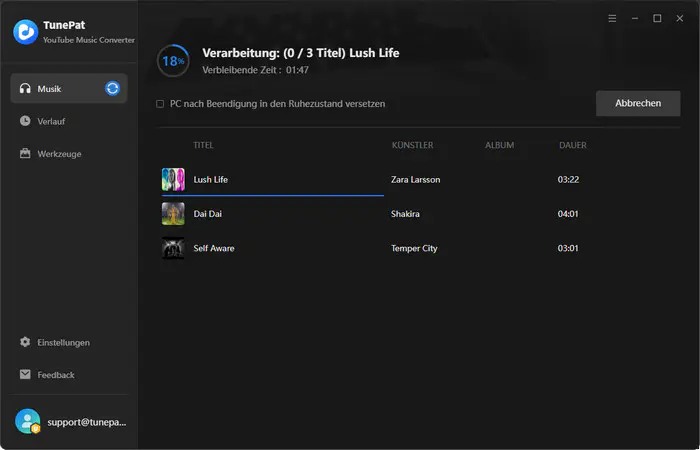The width and height of the screenshot is (700, 450).
Task: Click the user avatar icon
Action: tap(28, 421)
